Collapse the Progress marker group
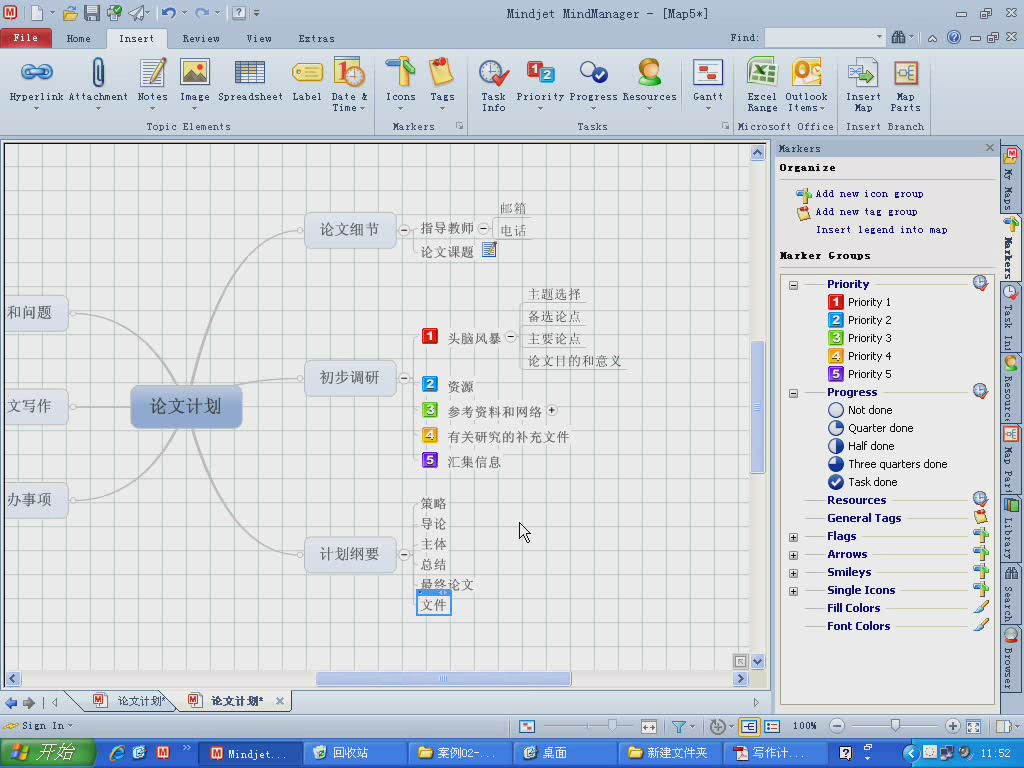The width and height of the screenshot is (1024, 768). (x=793, y=393)
